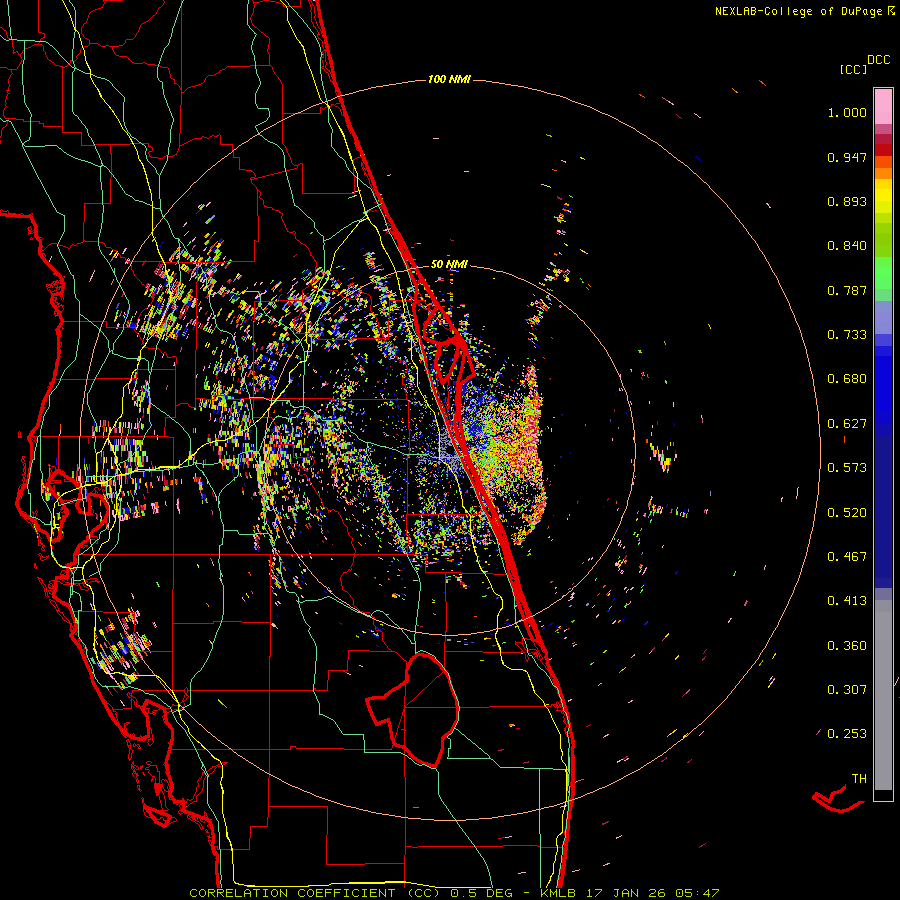The height and width of the screenshot is (900, 900).
Task: Click the 0.5 DEG elevation angle text
Action: 482,893
